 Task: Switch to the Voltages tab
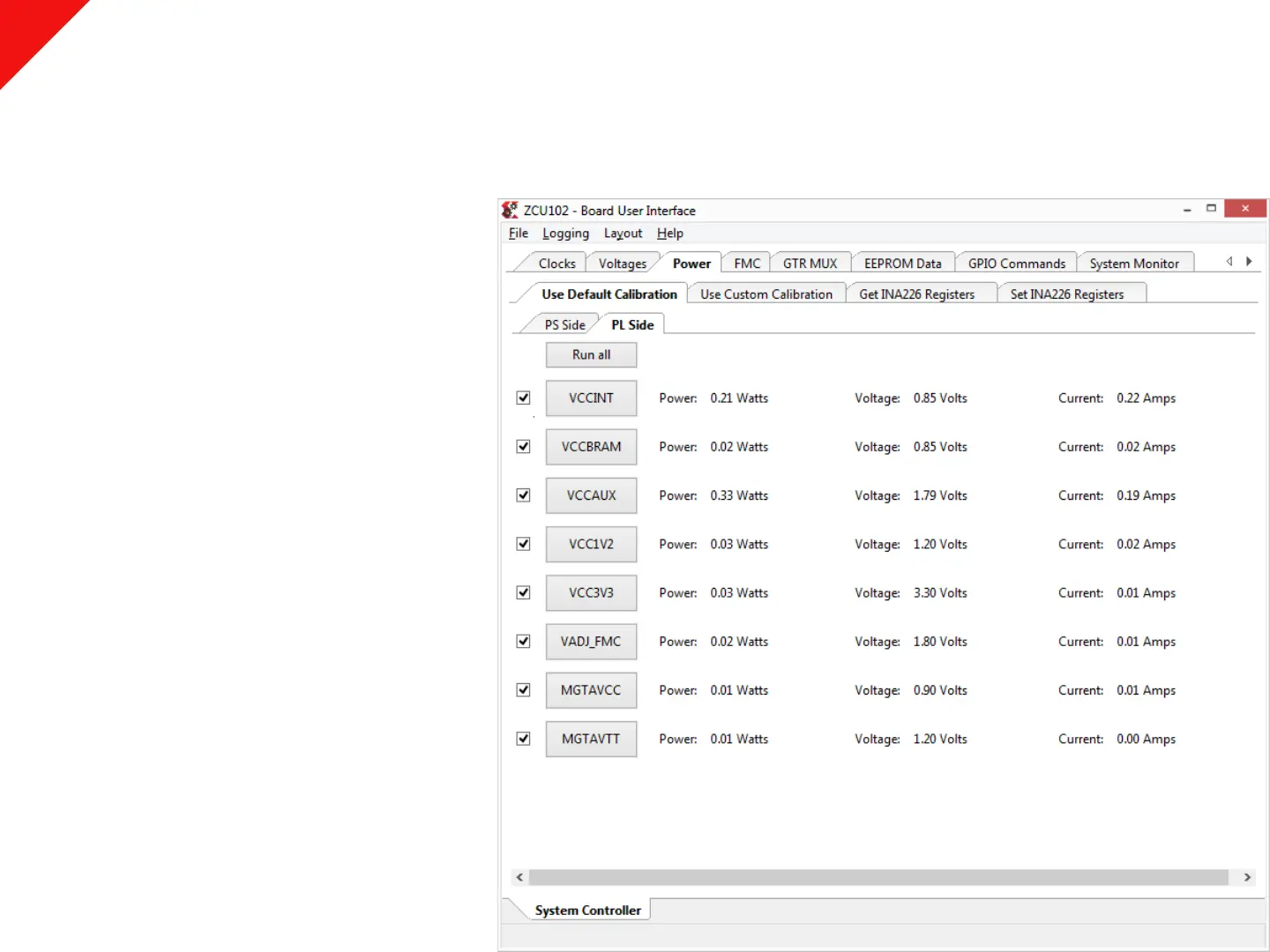pos(623,264)
